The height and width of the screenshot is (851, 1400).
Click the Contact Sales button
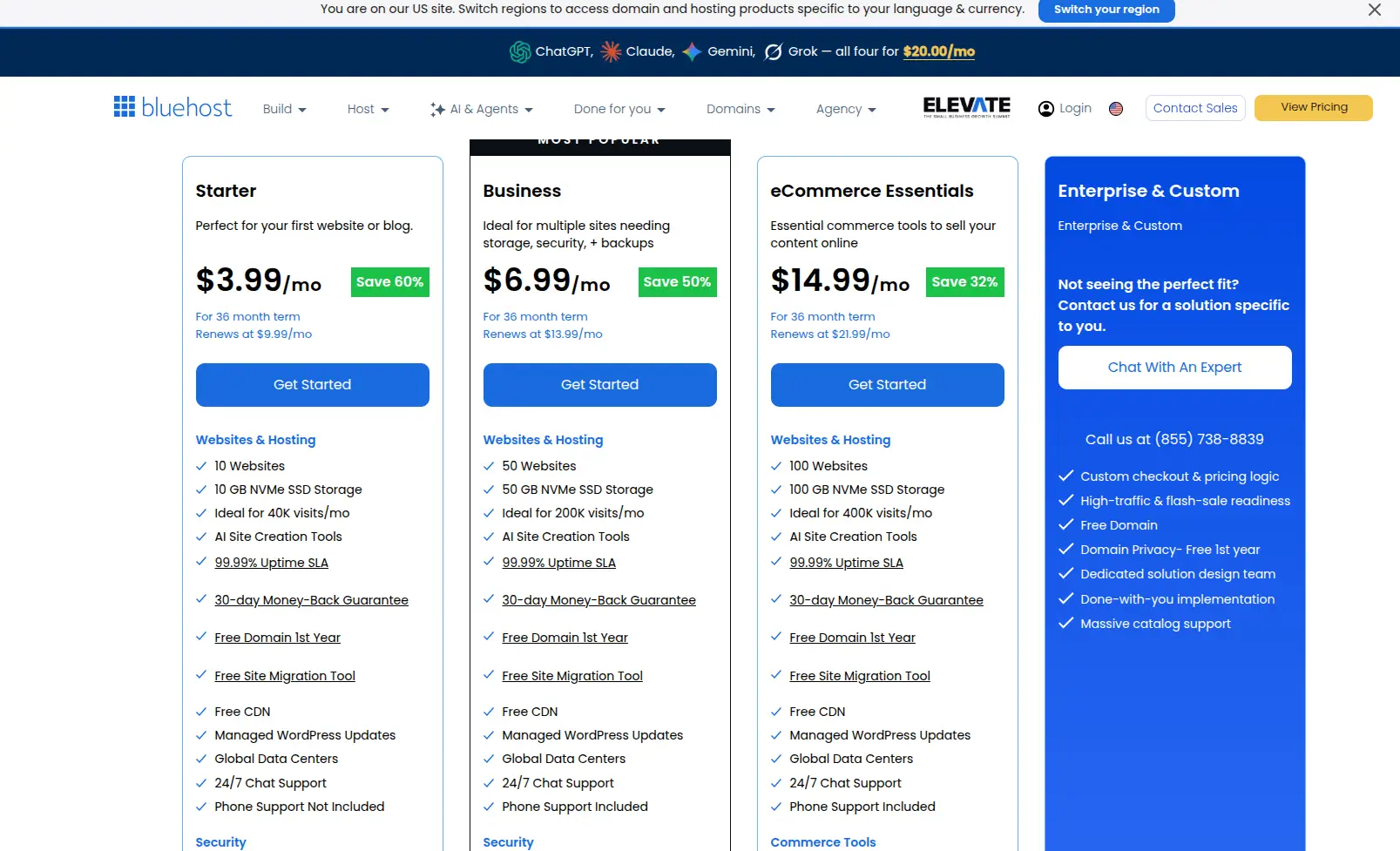[1195, 108]
